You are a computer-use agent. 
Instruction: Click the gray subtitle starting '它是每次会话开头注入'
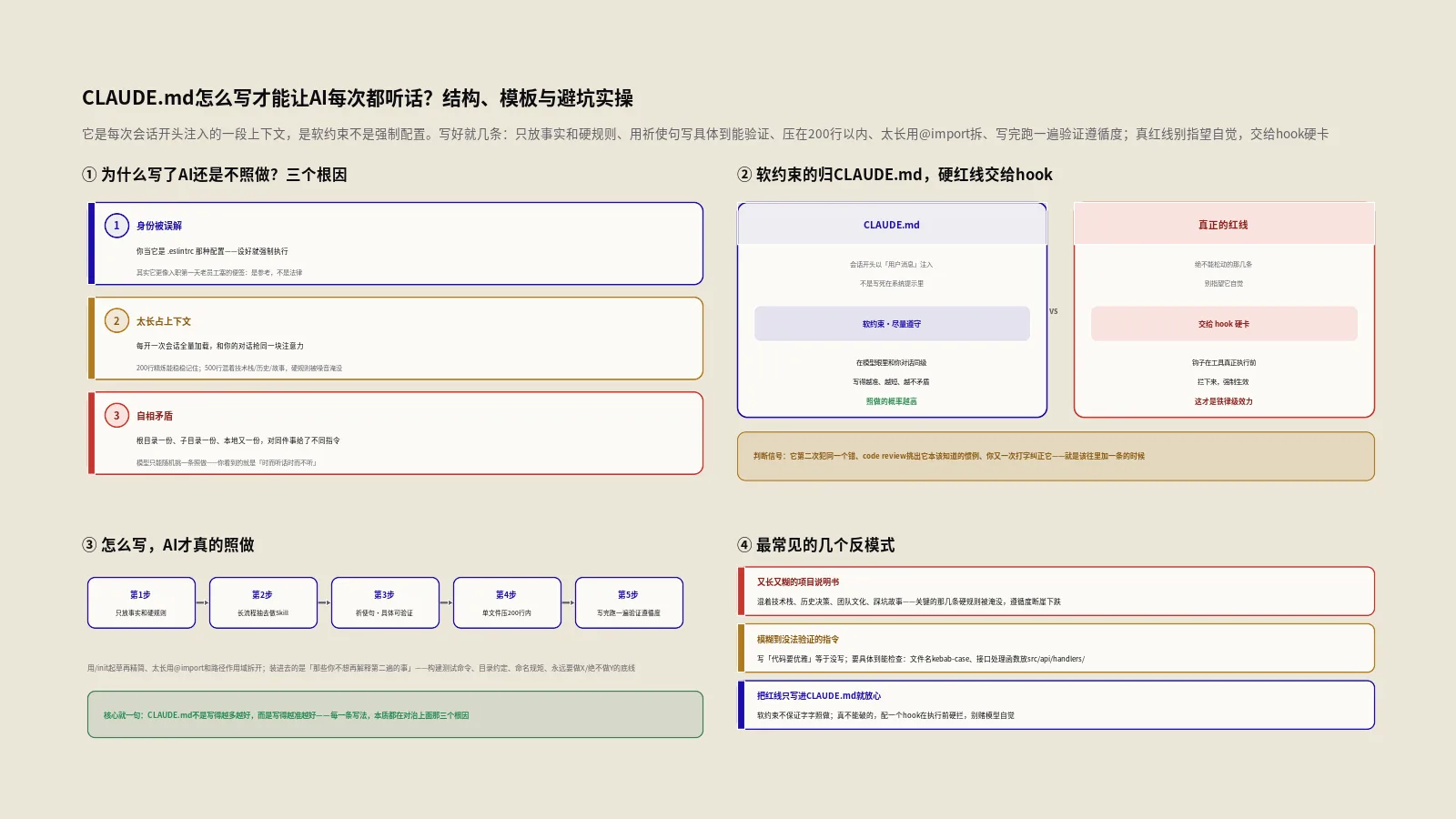705,134
